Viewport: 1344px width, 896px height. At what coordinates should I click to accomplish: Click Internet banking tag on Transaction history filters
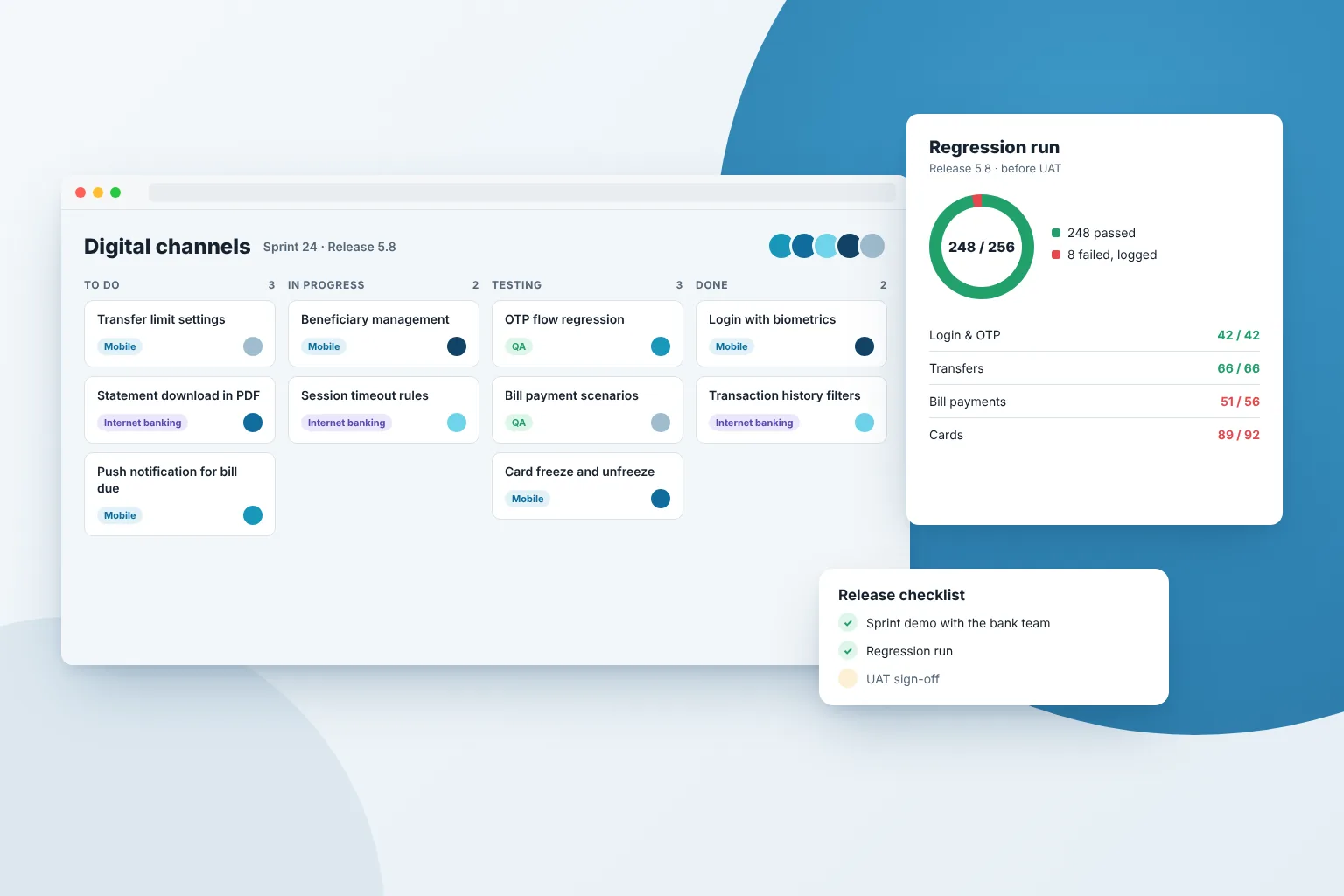[754, 423]
